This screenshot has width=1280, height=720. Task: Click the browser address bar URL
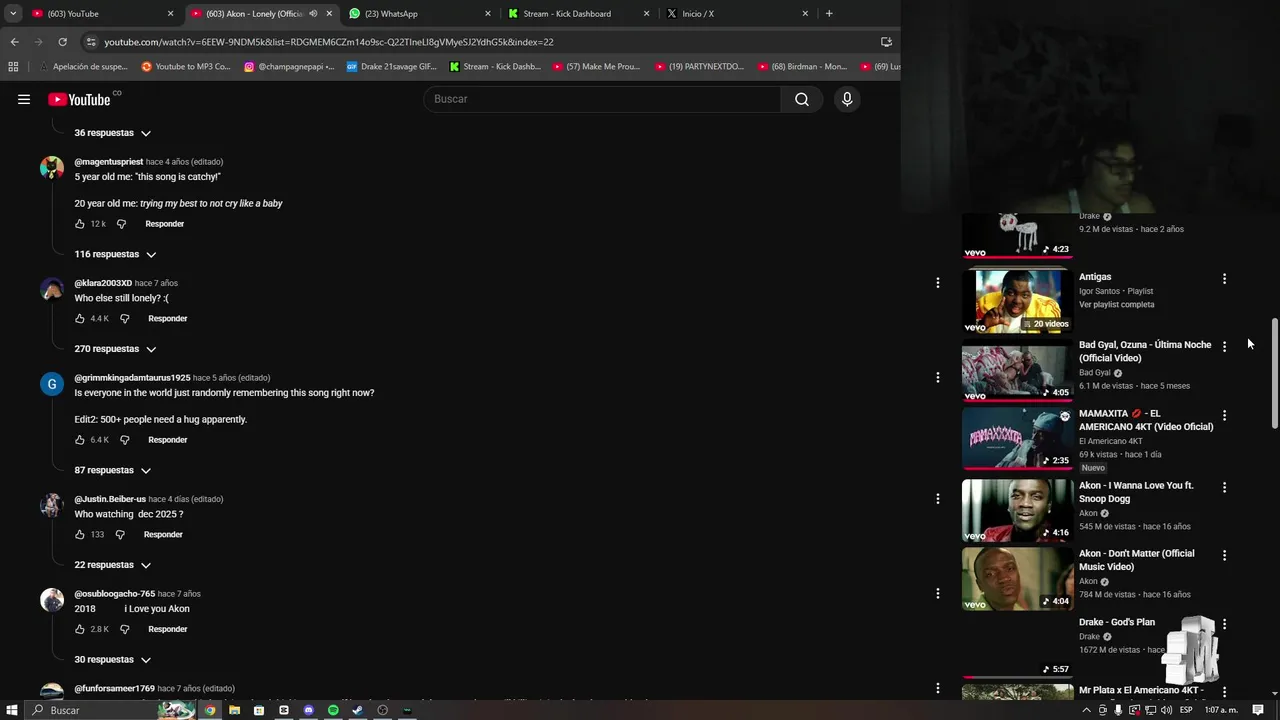tap(329, 42)
